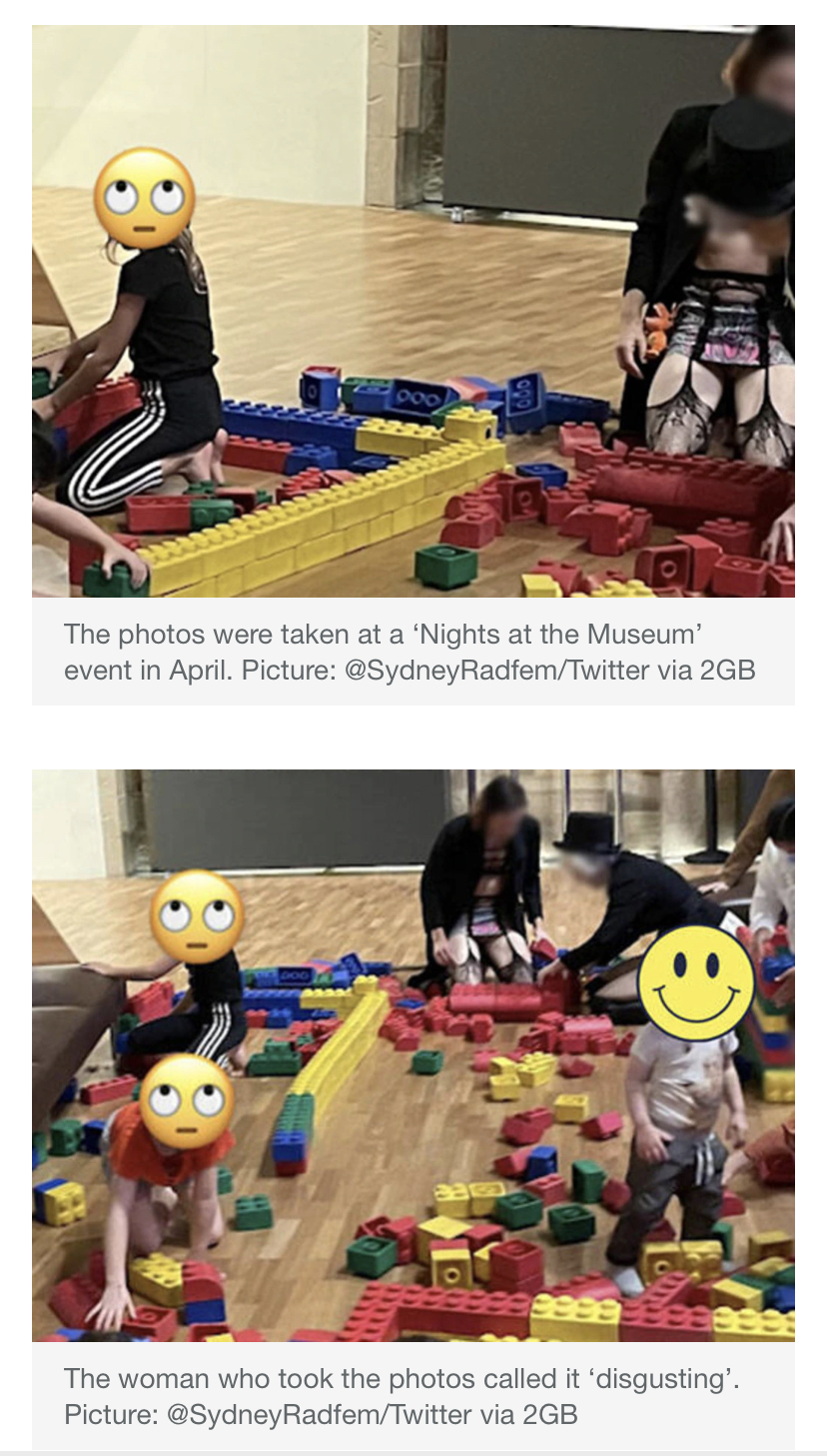827x1456 pixels.
Task: Tap the top hat in the second photo
Action: click(x=587, y=832)
